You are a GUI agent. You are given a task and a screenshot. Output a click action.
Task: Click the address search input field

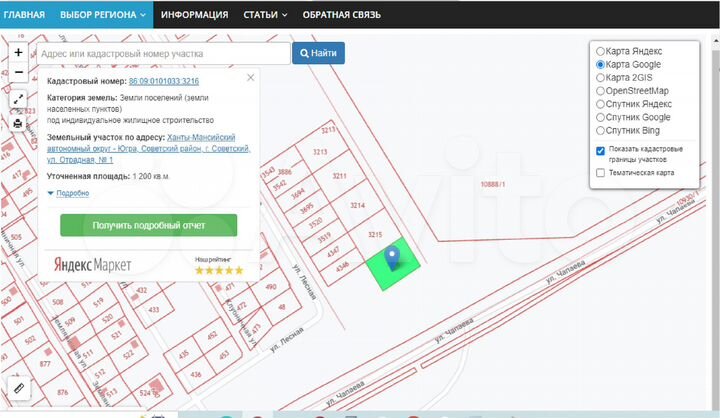(162, 53)
